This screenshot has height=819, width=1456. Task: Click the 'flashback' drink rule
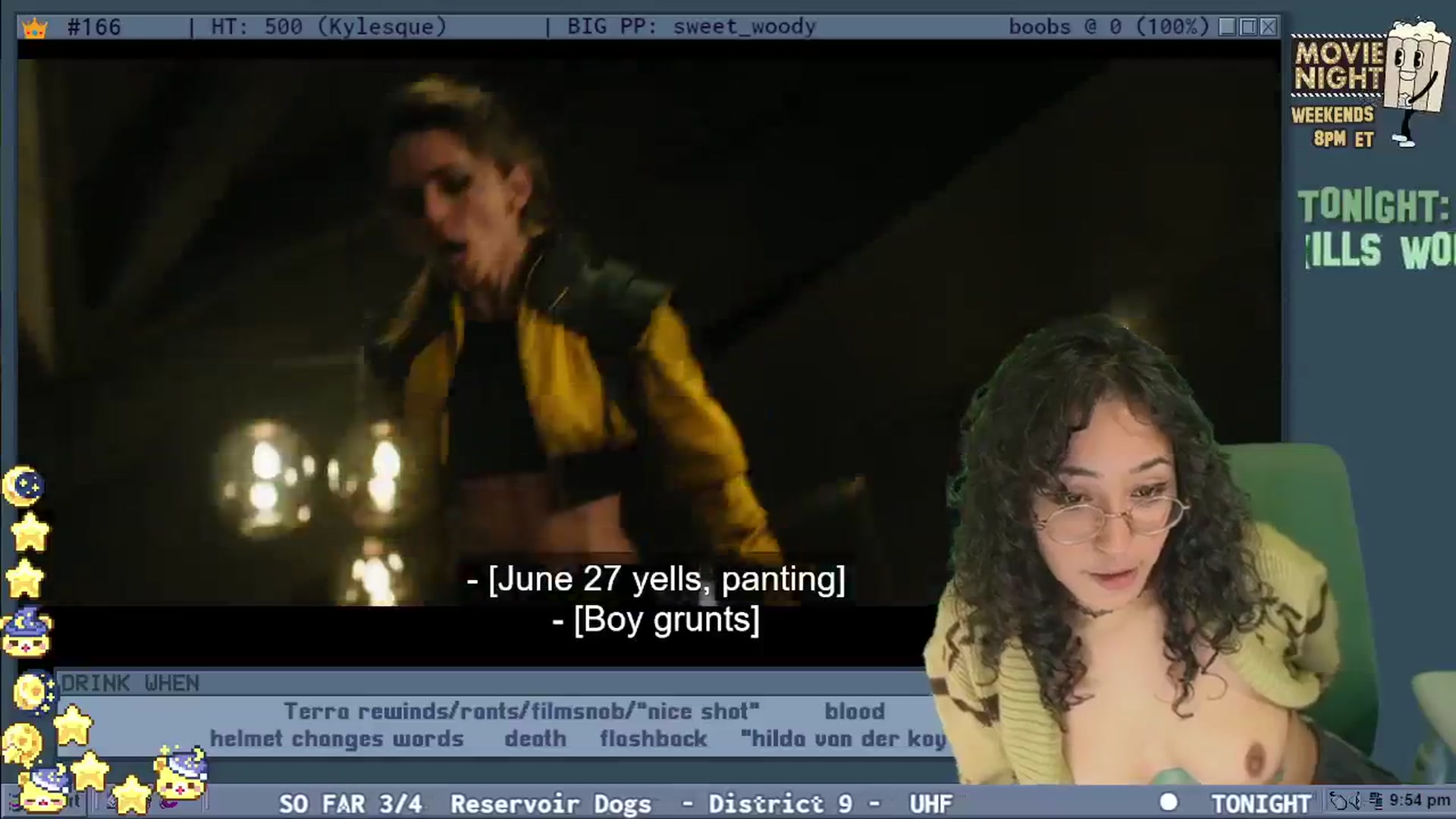pyautogui.click(x=654, y=739)
